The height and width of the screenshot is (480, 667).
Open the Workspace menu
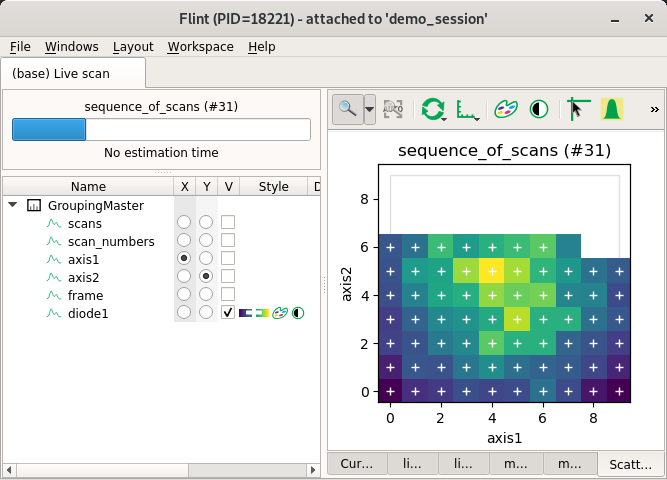[x=200, y=46]
